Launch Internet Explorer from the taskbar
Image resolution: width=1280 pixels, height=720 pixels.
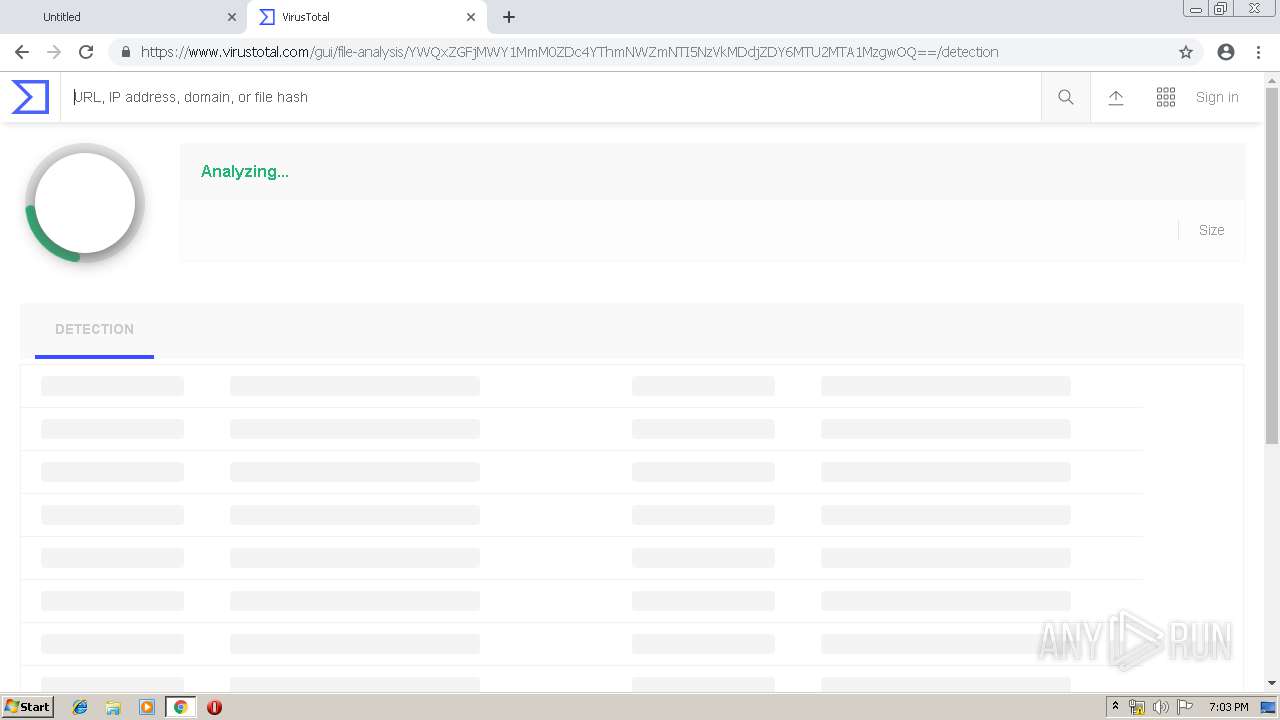tap(80, 707)
